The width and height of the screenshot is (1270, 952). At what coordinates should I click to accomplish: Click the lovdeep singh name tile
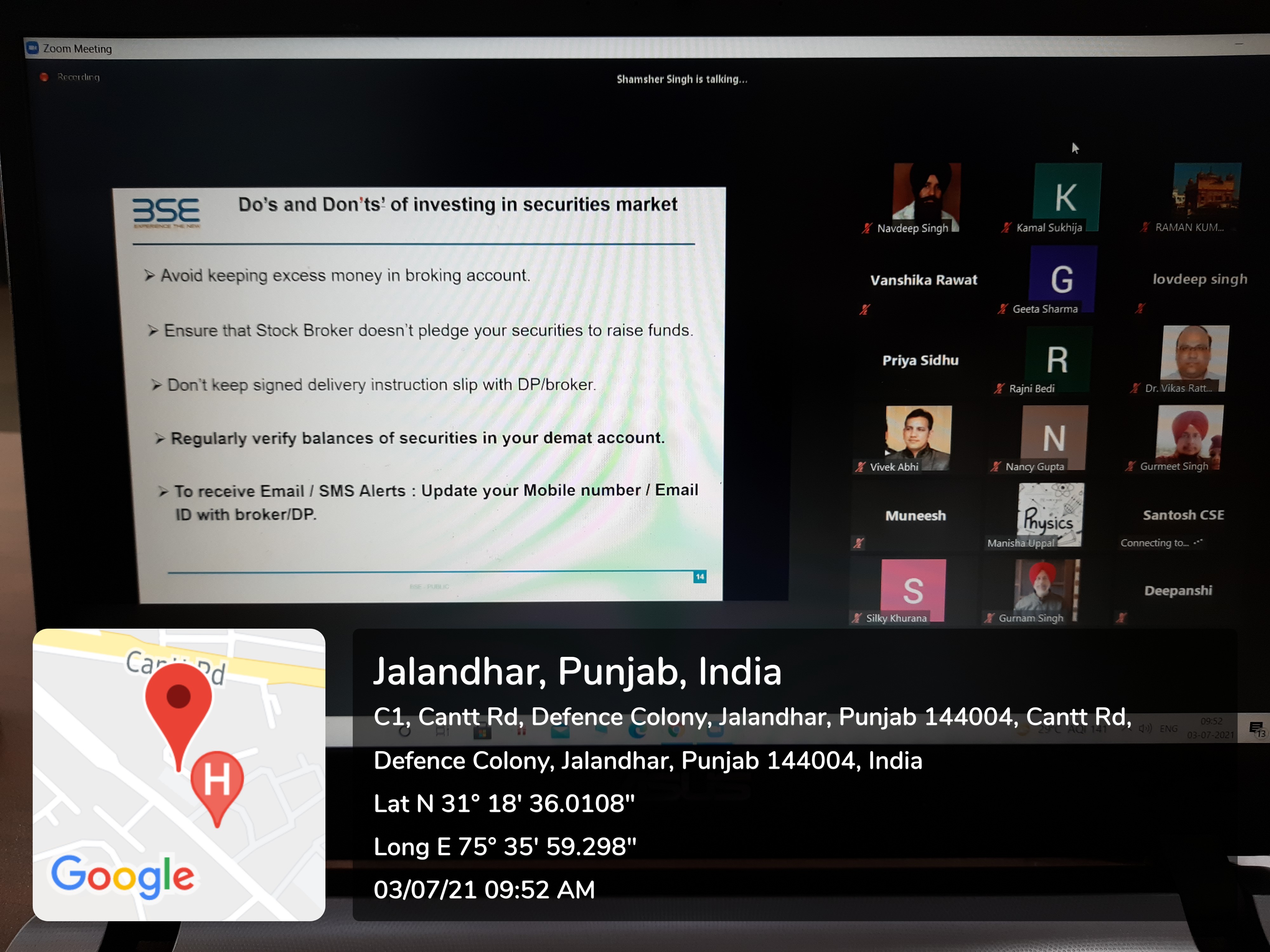click(1200, 280)
